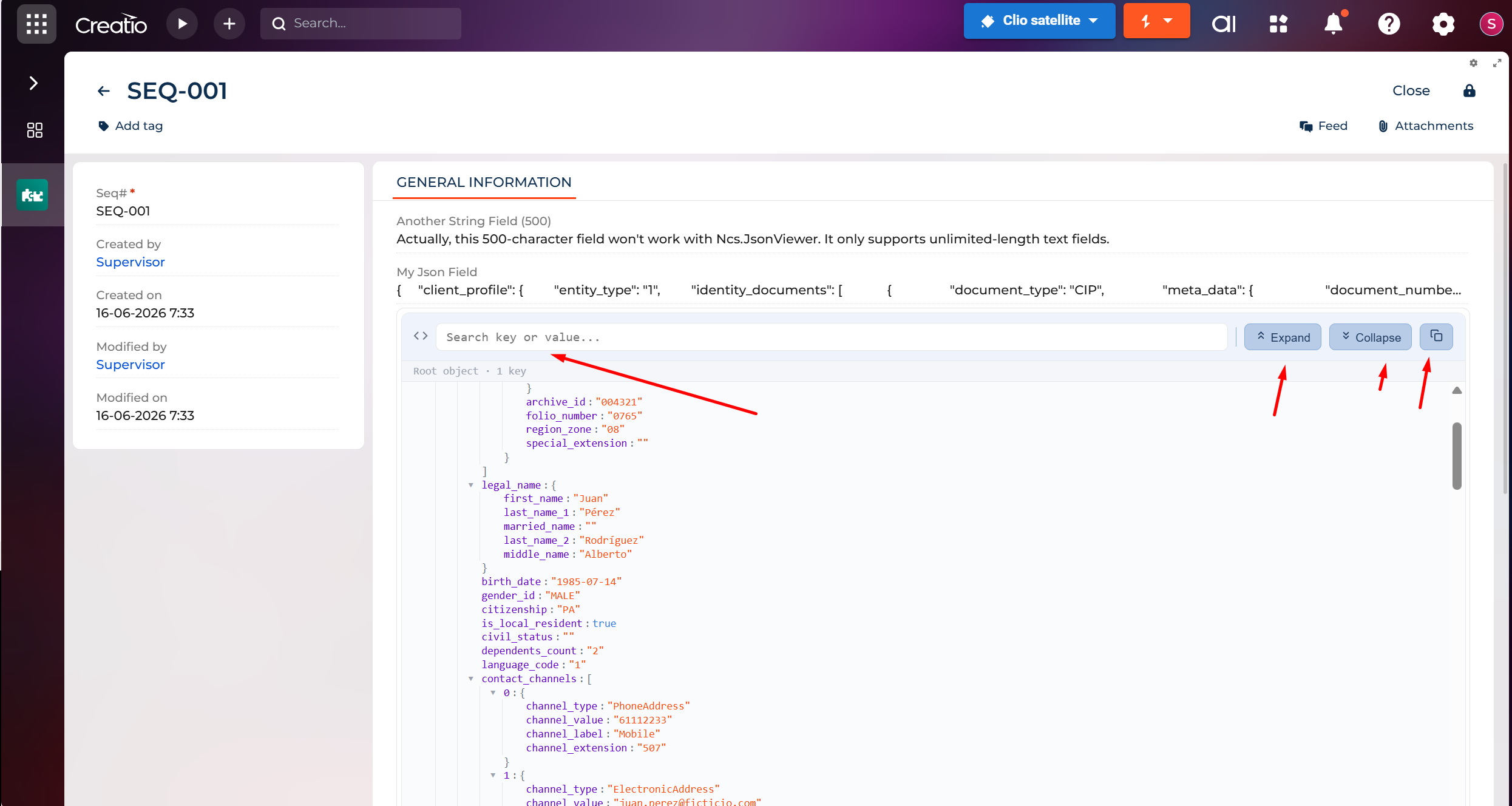
Task: Expand the left sidebar chevron
Action: [x=33, y=83]
